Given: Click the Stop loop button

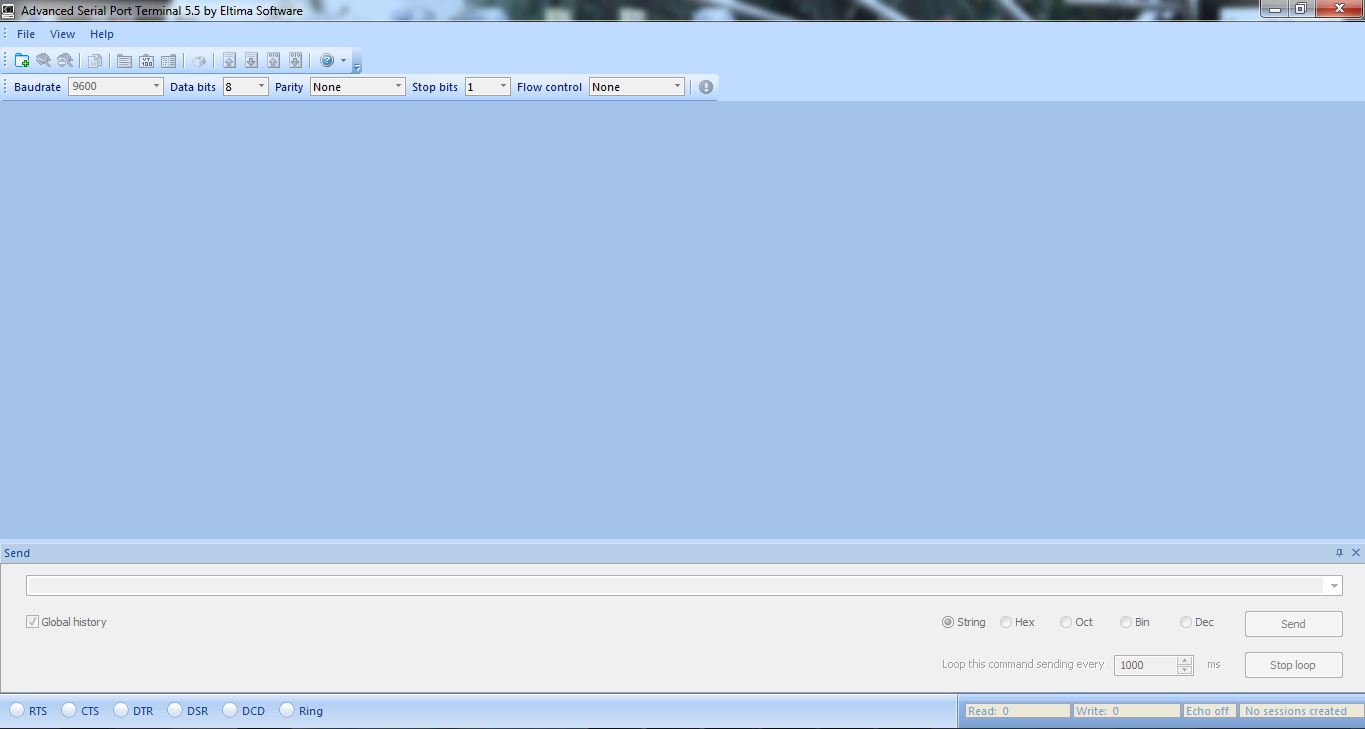Looking at the screenshot, I should pos(1293,665).
